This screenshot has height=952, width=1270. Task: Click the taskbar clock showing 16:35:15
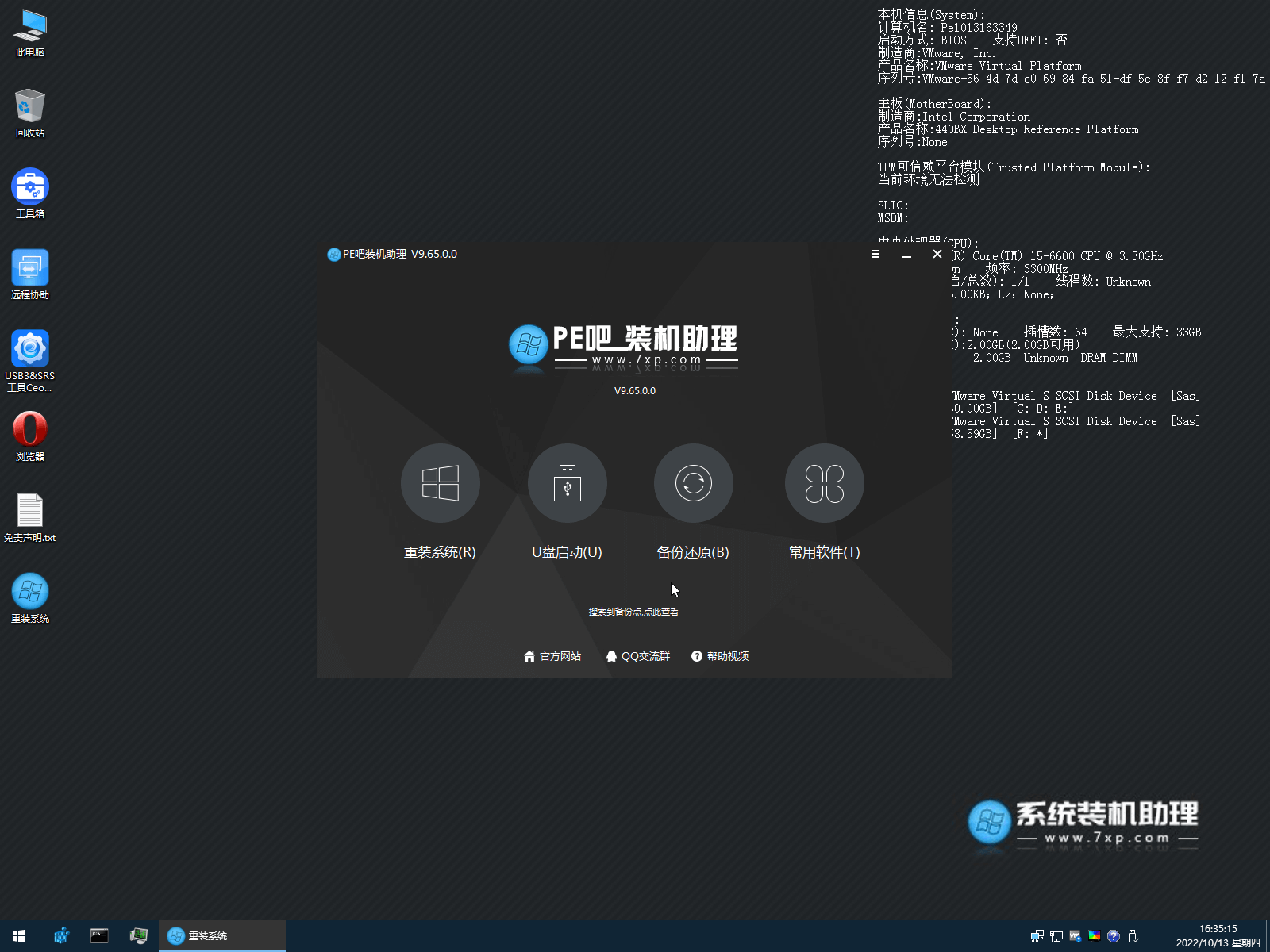click(x=1218, y=936)
